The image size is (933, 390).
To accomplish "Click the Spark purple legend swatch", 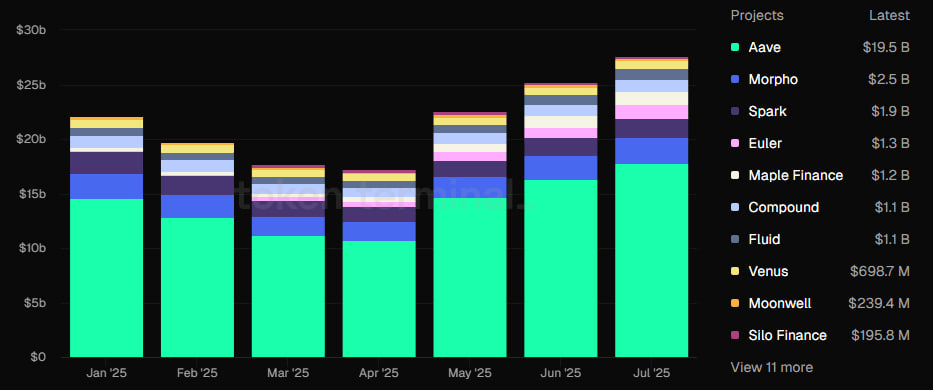I will coord(735,111).
